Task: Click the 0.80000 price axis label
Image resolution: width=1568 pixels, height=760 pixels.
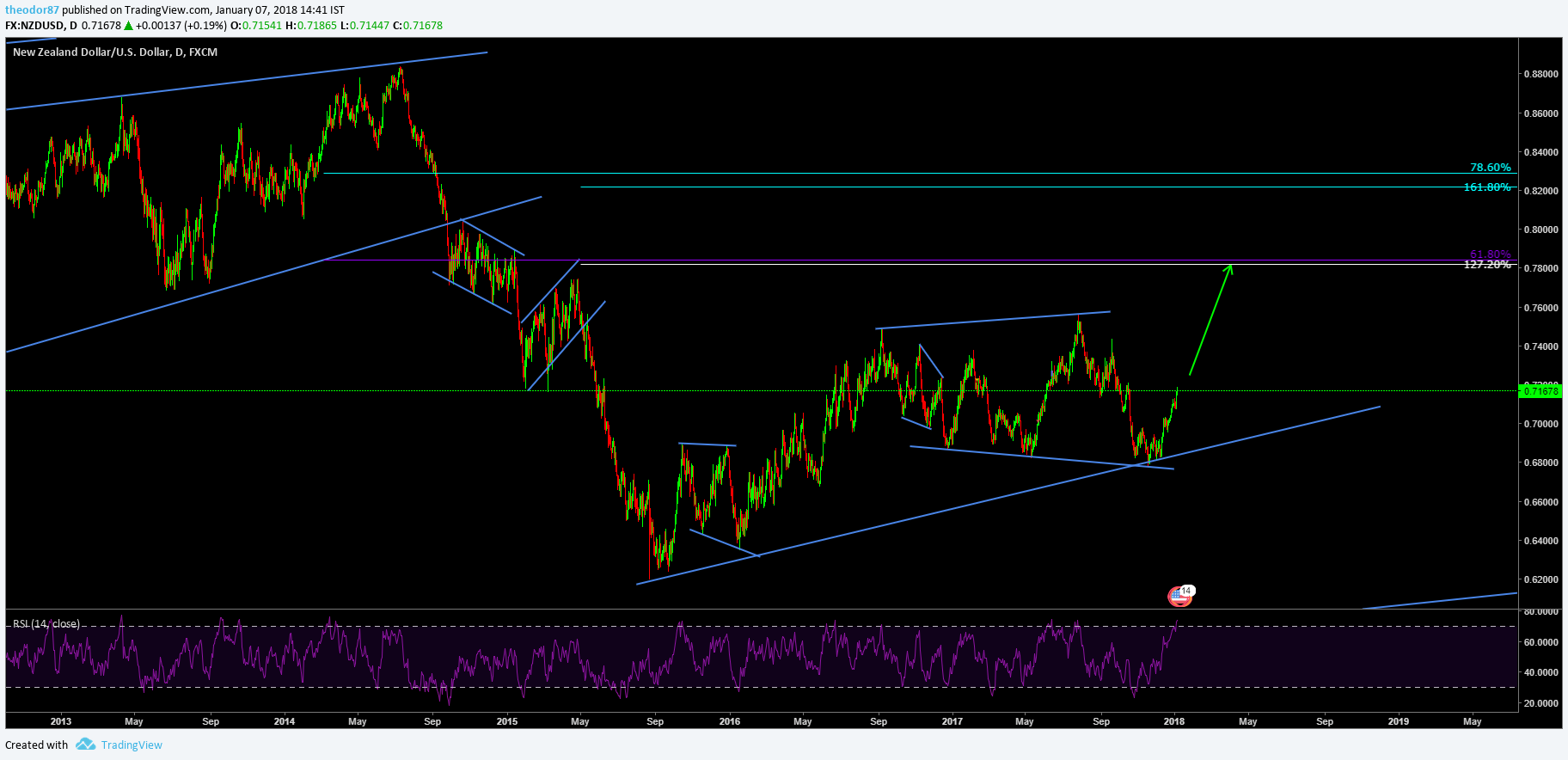Action: coord(1540,230)
